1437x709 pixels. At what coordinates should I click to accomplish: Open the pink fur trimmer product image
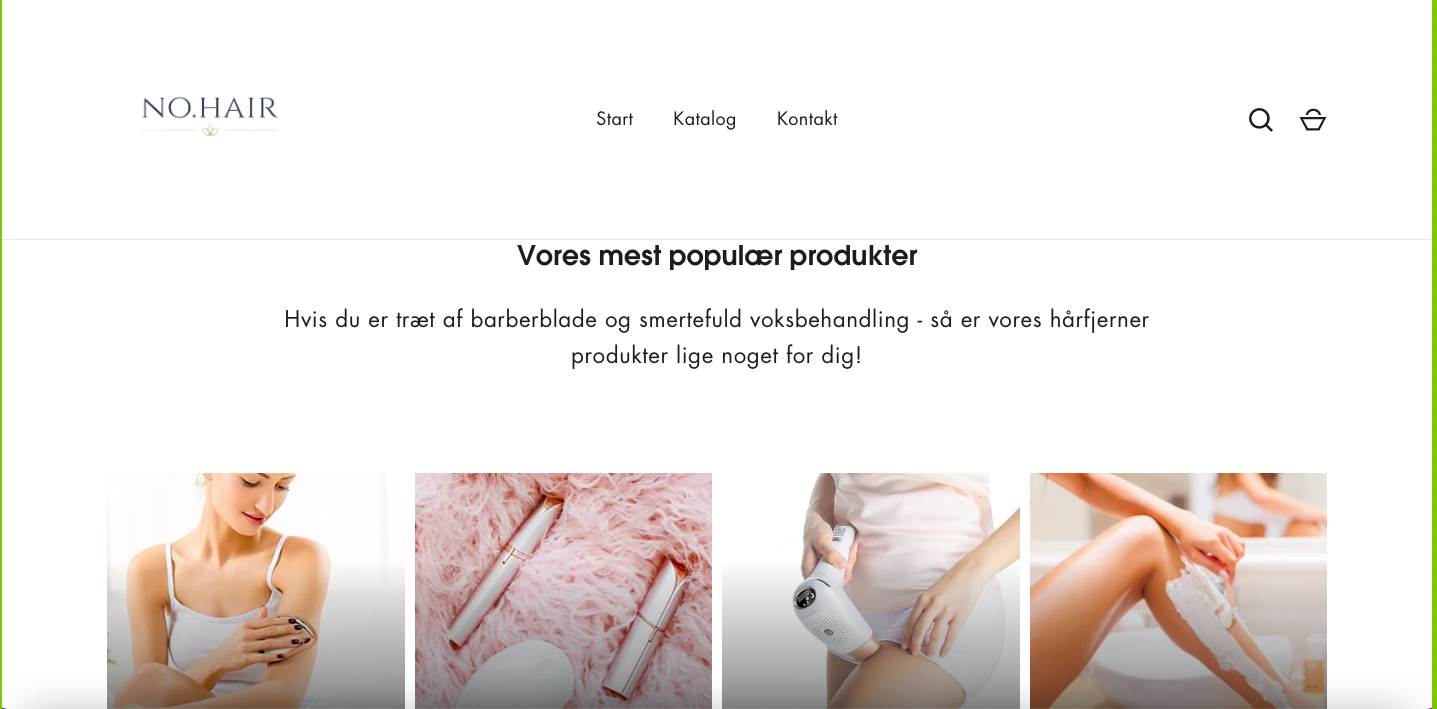tap(563, 591)
